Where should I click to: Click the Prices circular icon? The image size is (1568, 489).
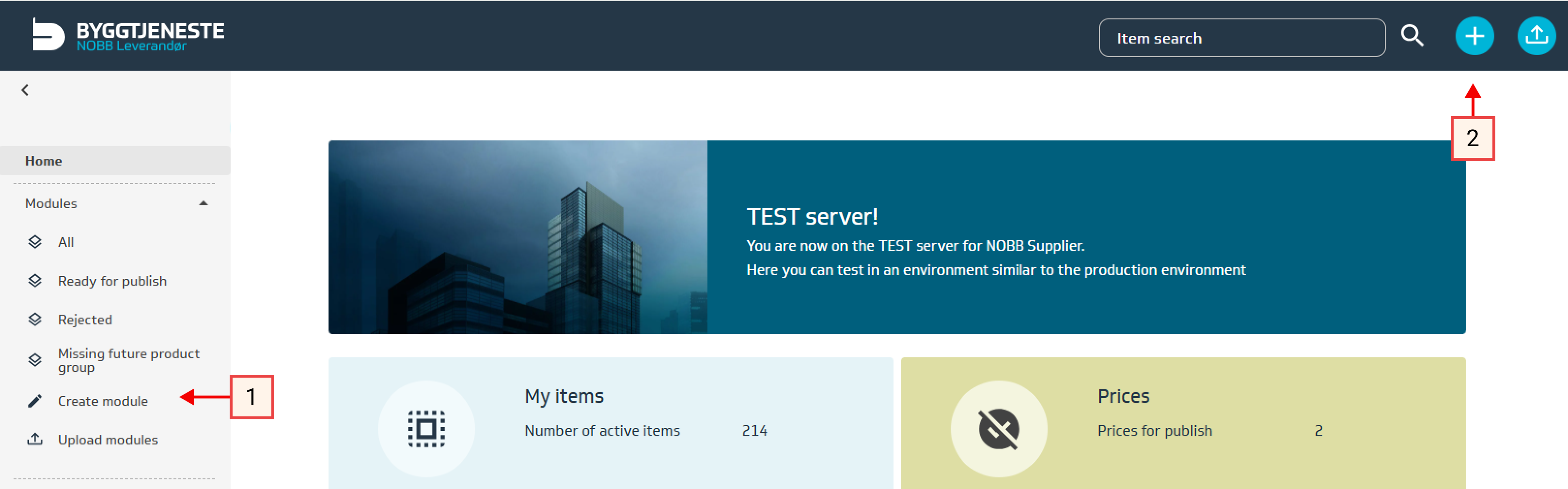(x=998, y=429)
